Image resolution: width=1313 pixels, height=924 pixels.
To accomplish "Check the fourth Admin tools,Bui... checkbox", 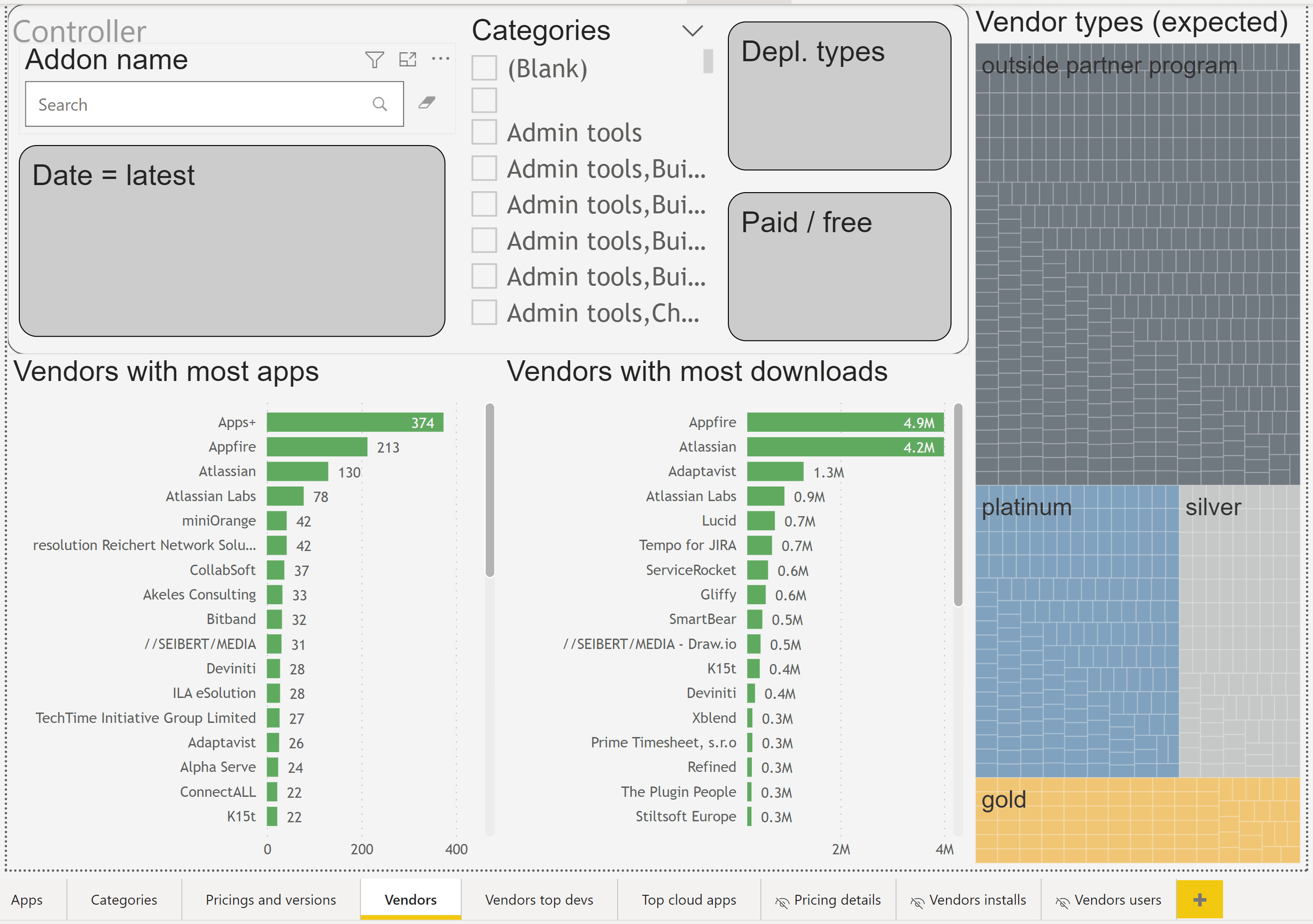I will [x=484, y=276].
